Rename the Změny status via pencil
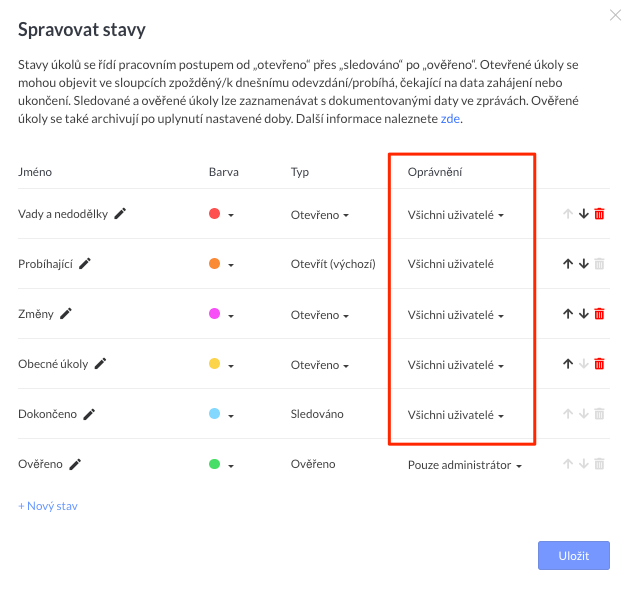The height and width of the screenshot is (593, 632). tap(66, 313)
